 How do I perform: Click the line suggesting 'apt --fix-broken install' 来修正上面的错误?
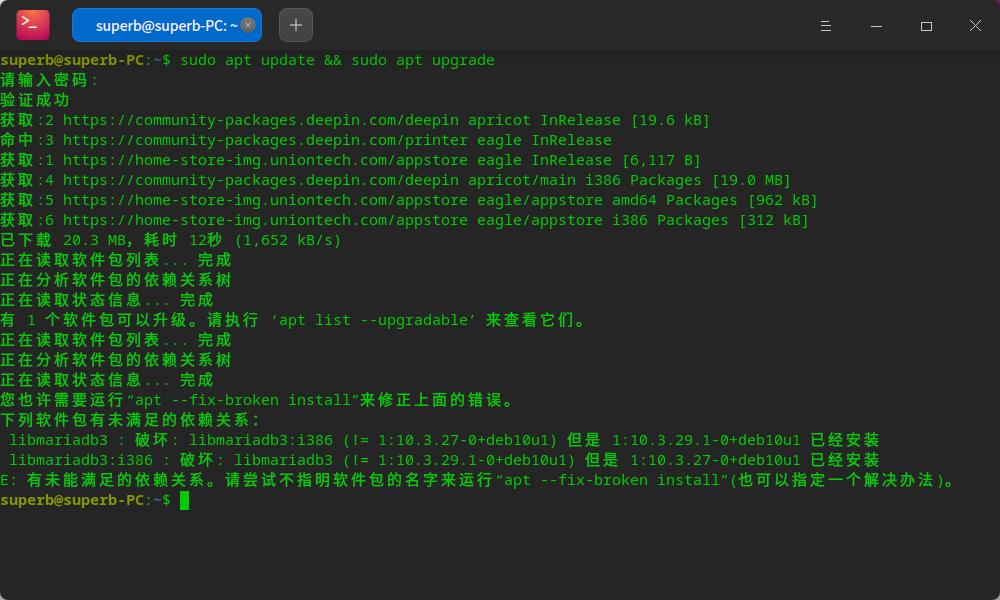pos(257,400)
